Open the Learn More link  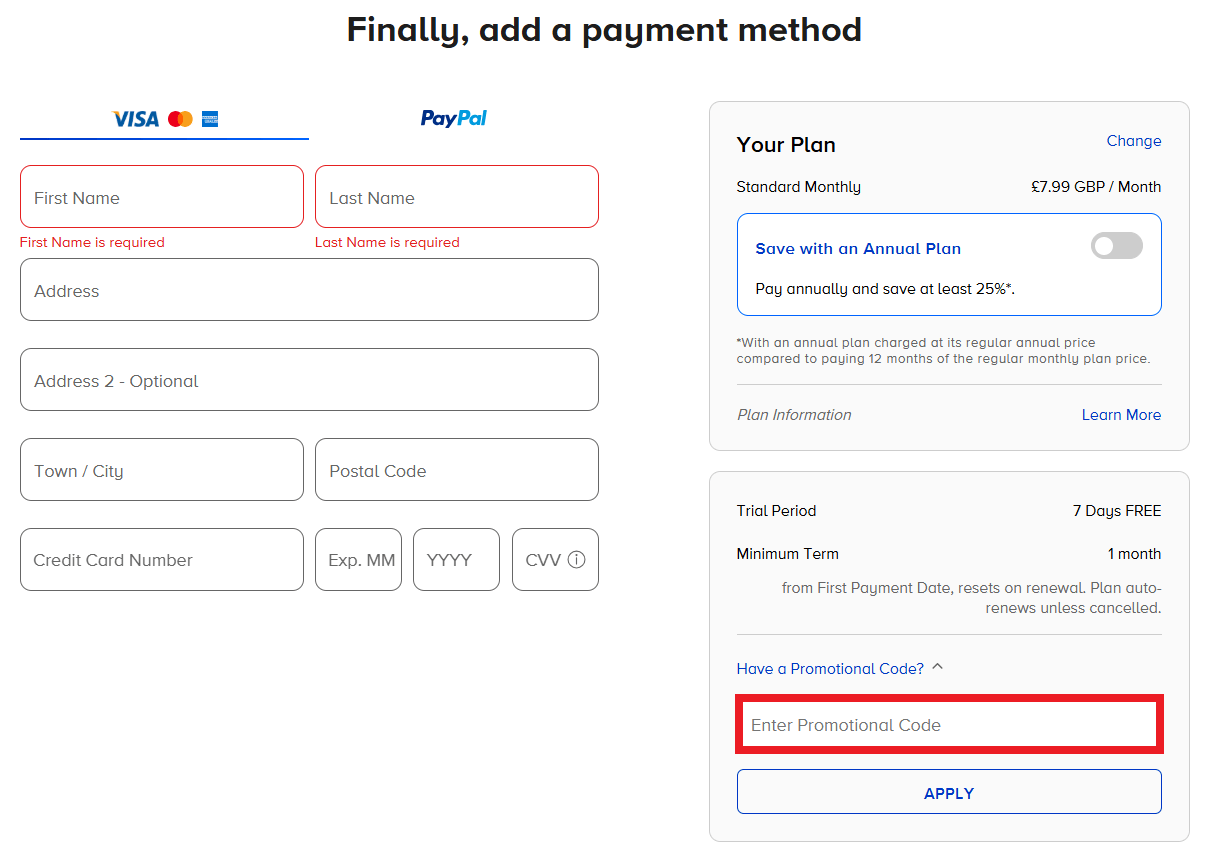point(1121,415)
